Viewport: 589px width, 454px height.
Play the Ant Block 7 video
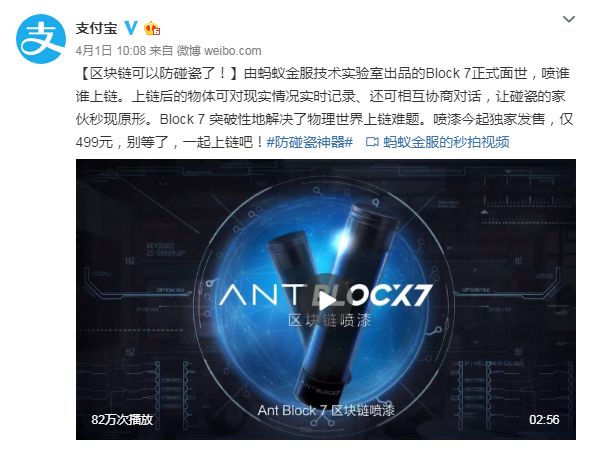(326, 300)
